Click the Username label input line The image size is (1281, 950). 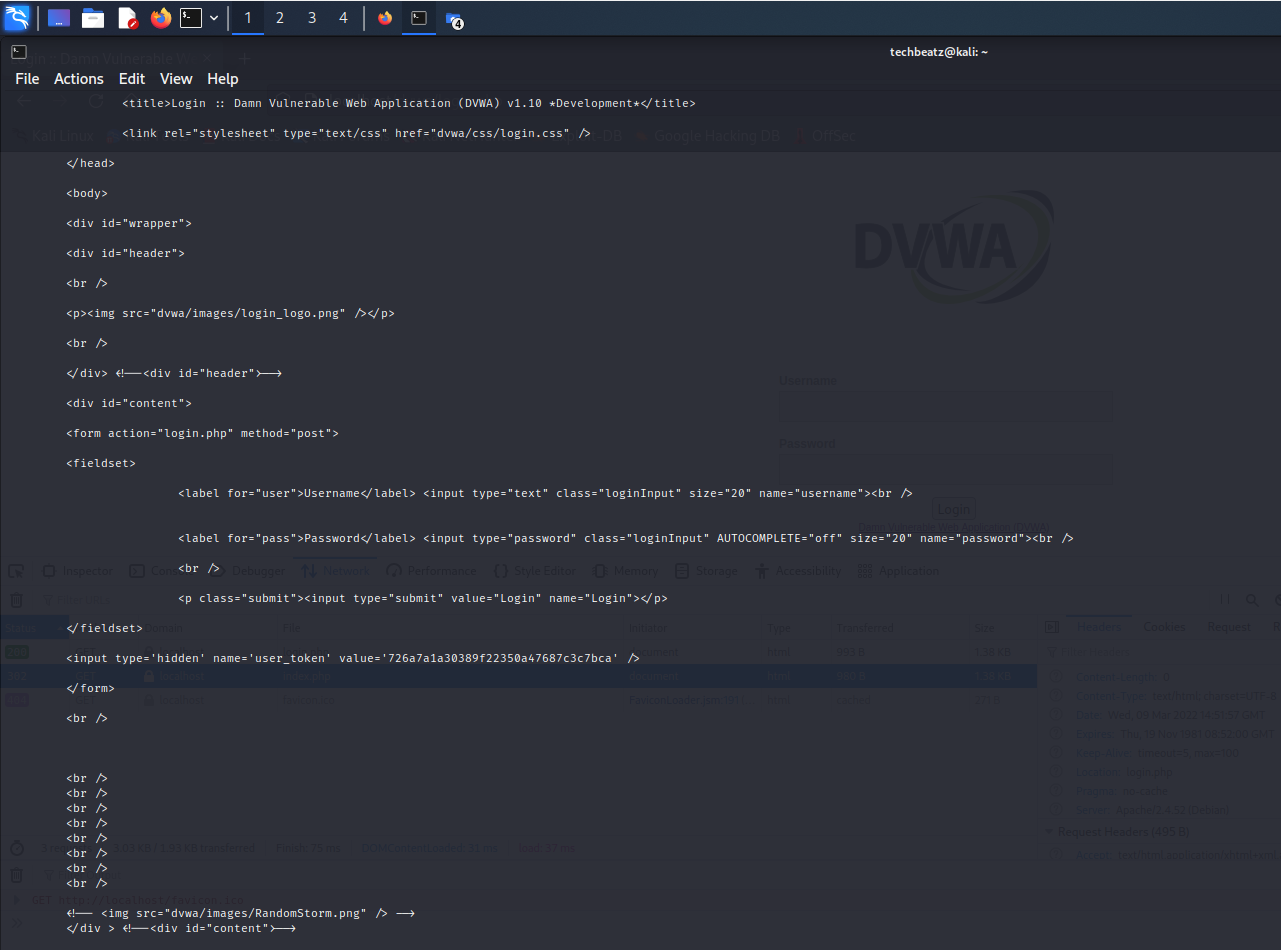(x=545, y=493)
